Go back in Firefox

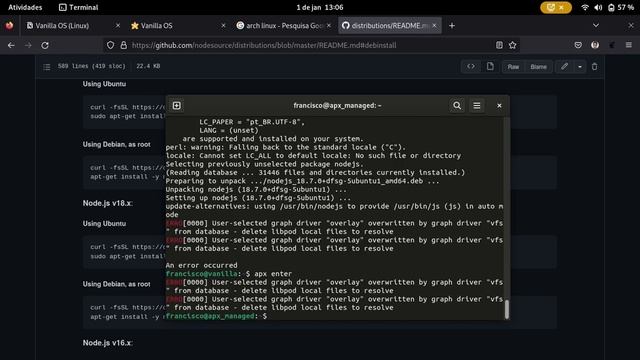coord(11,45)
